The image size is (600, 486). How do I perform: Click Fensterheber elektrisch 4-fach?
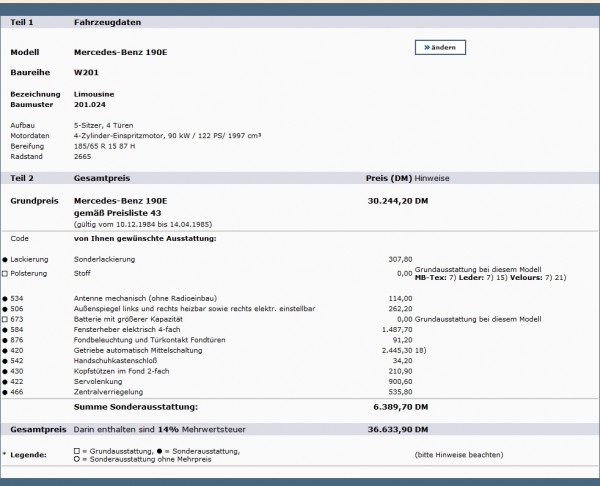(x=127, y=329)
